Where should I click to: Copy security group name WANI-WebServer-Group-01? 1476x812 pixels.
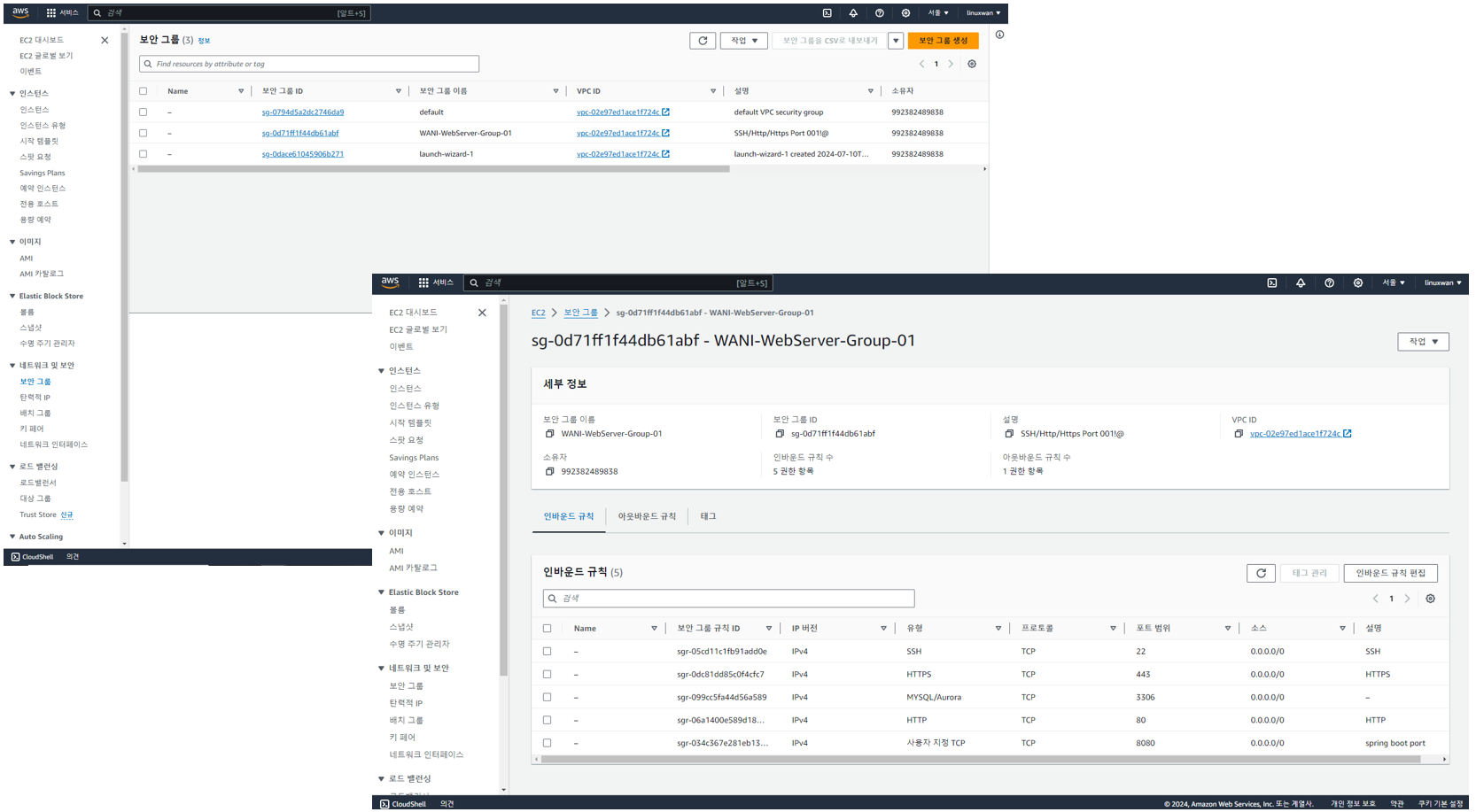tap(549, 434)
